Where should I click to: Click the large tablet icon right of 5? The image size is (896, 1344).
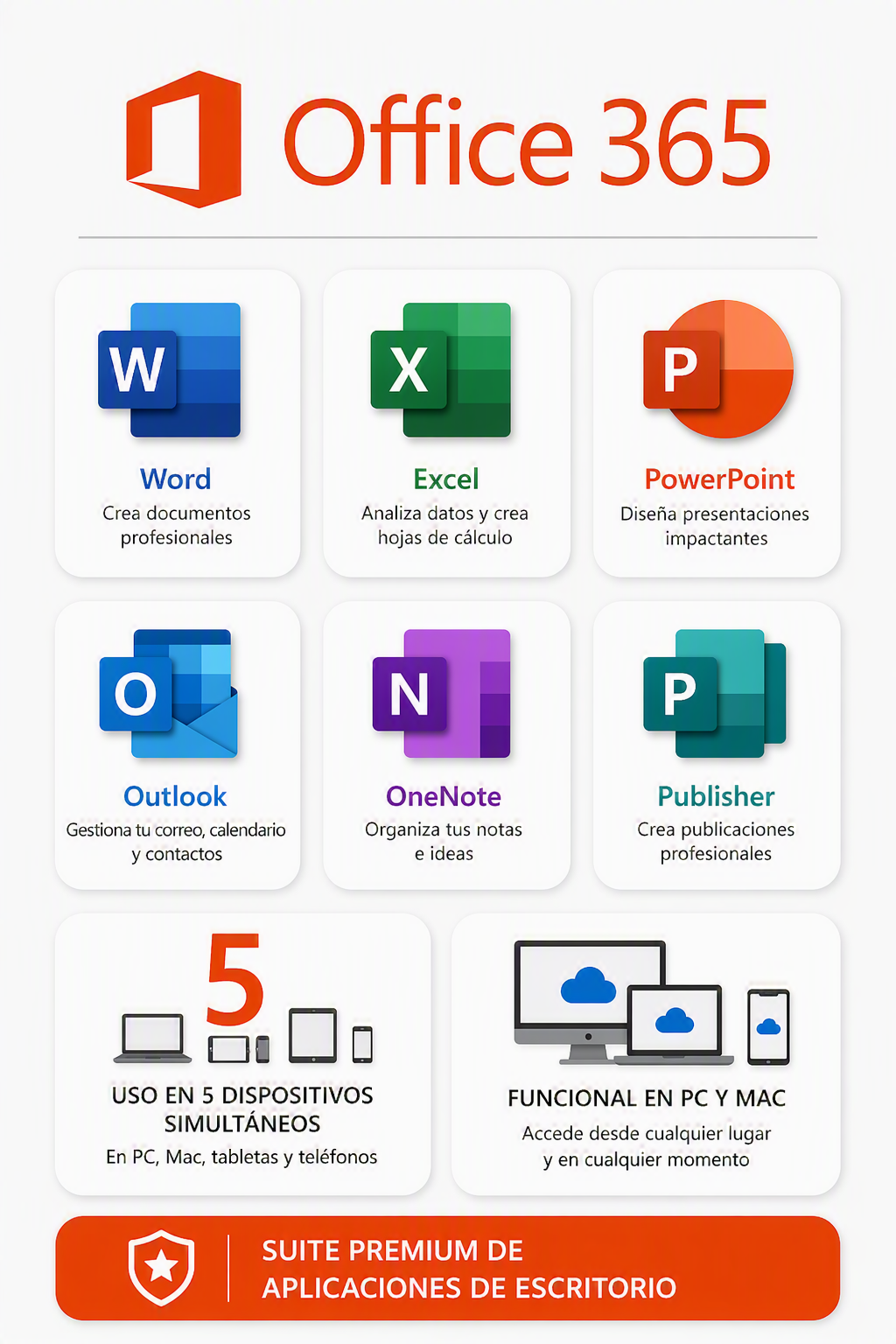tap(313, 1036)
